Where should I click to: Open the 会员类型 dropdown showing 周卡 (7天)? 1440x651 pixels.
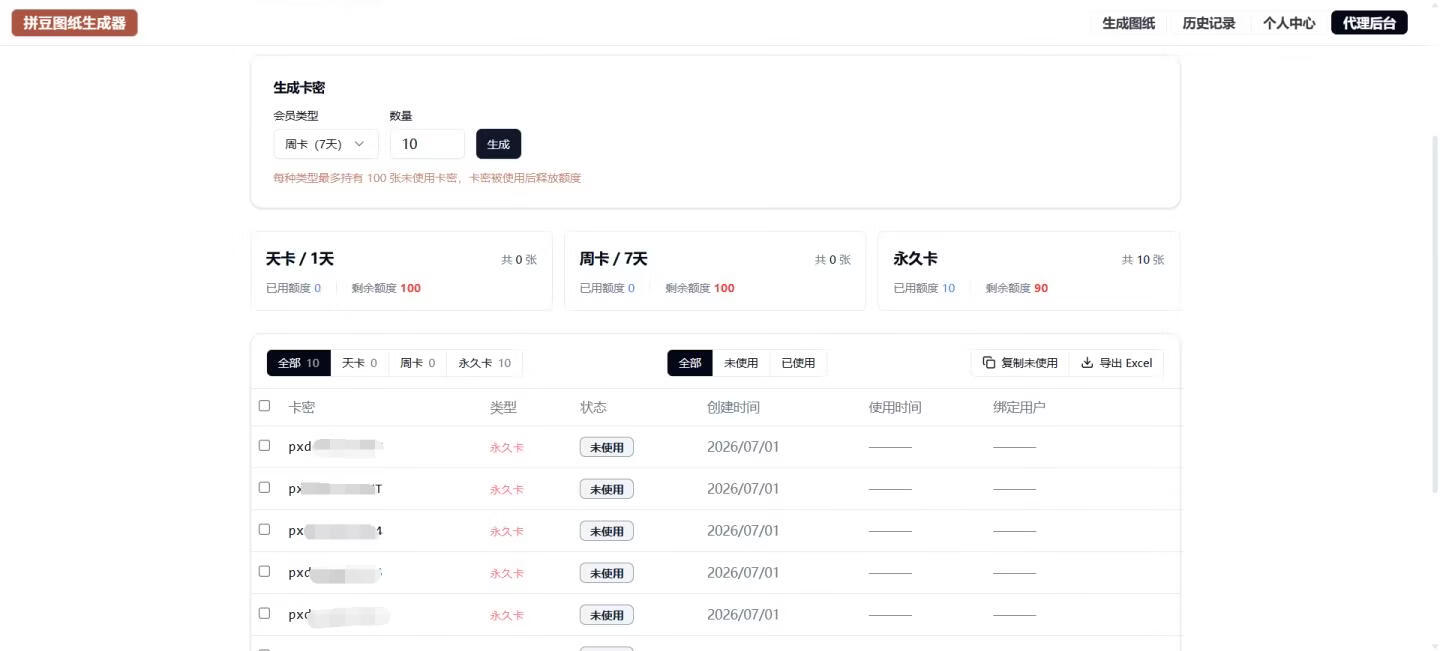pyautogui.click(x=326, y=144)
